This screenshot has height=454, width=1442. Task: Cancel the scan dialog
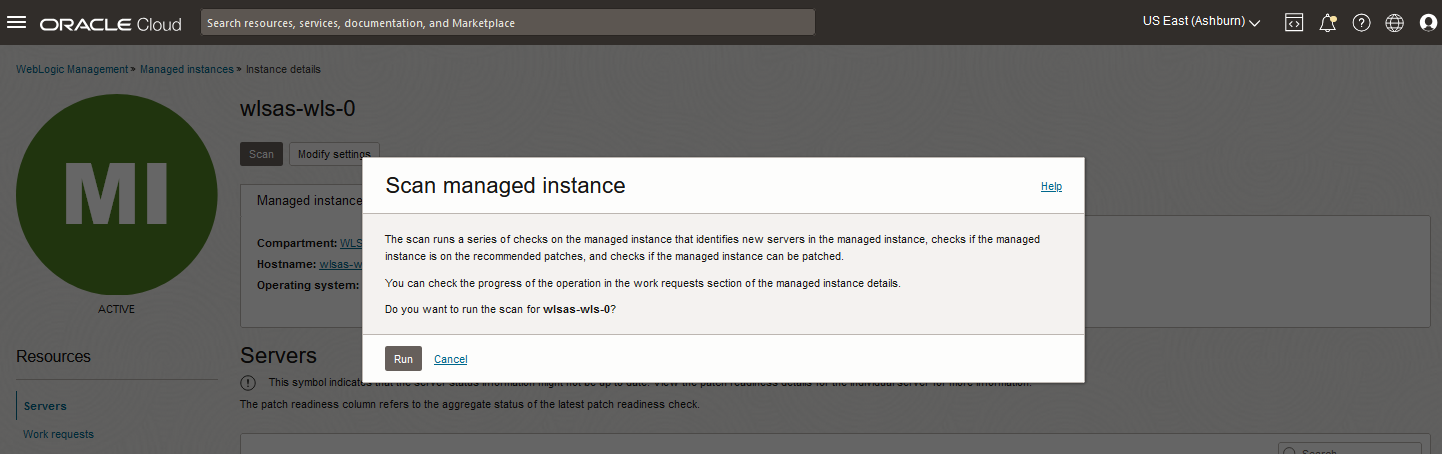tap(451, 359)
